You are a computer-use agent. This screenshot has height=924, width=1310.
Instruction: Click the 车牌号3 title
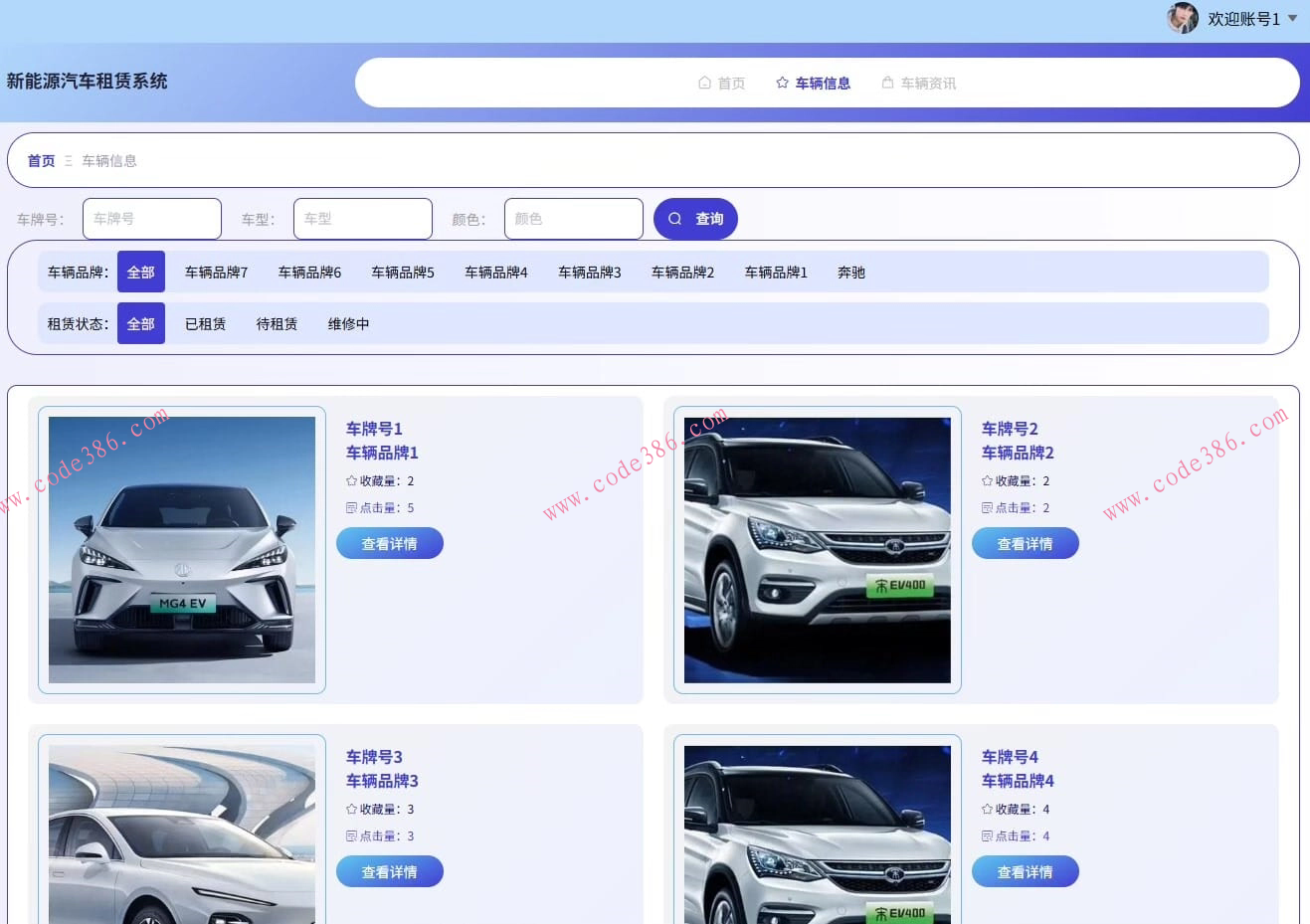[374, 757]
